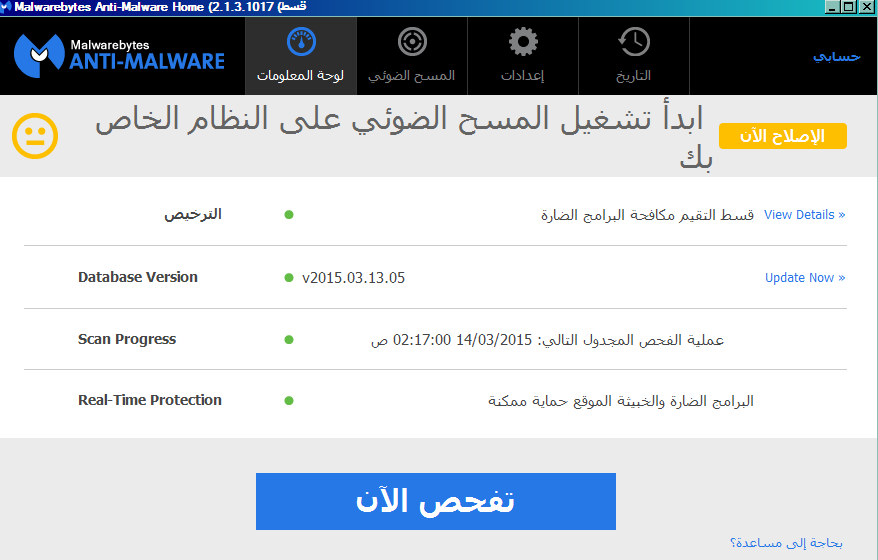Click the History clock icon

click(x=633, y=42)
